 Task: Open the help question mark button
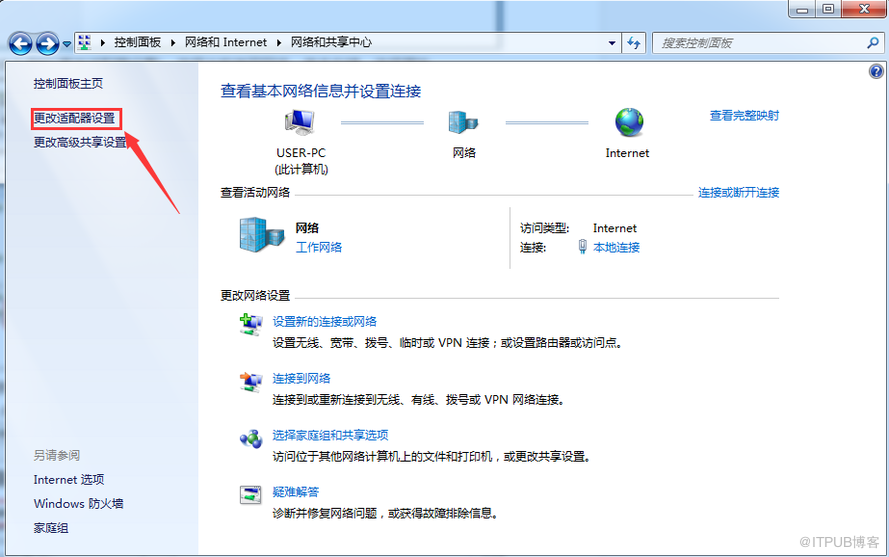click(x=876, y=72)
